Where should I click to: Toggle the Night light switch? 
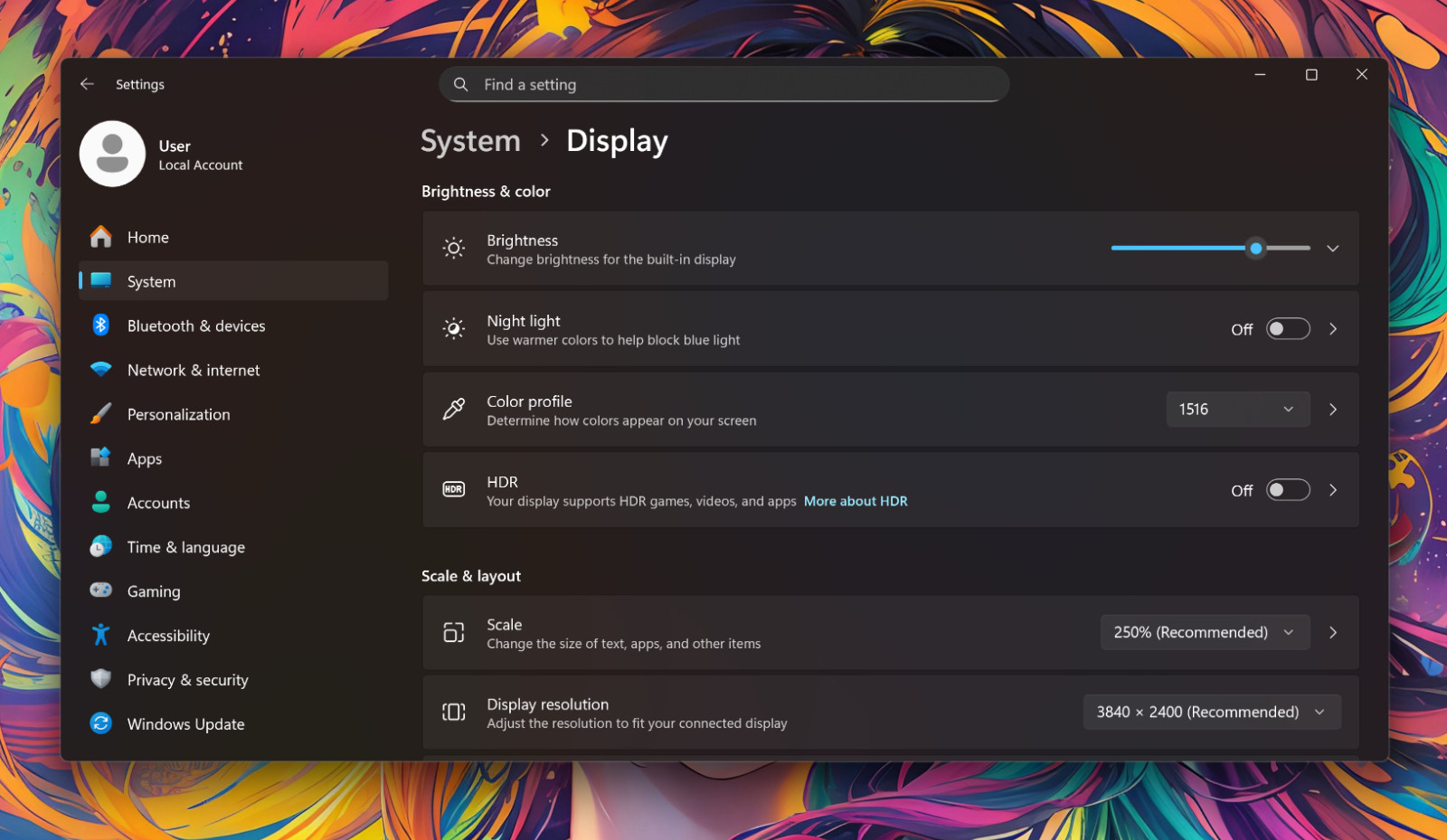coord(1288,329)
